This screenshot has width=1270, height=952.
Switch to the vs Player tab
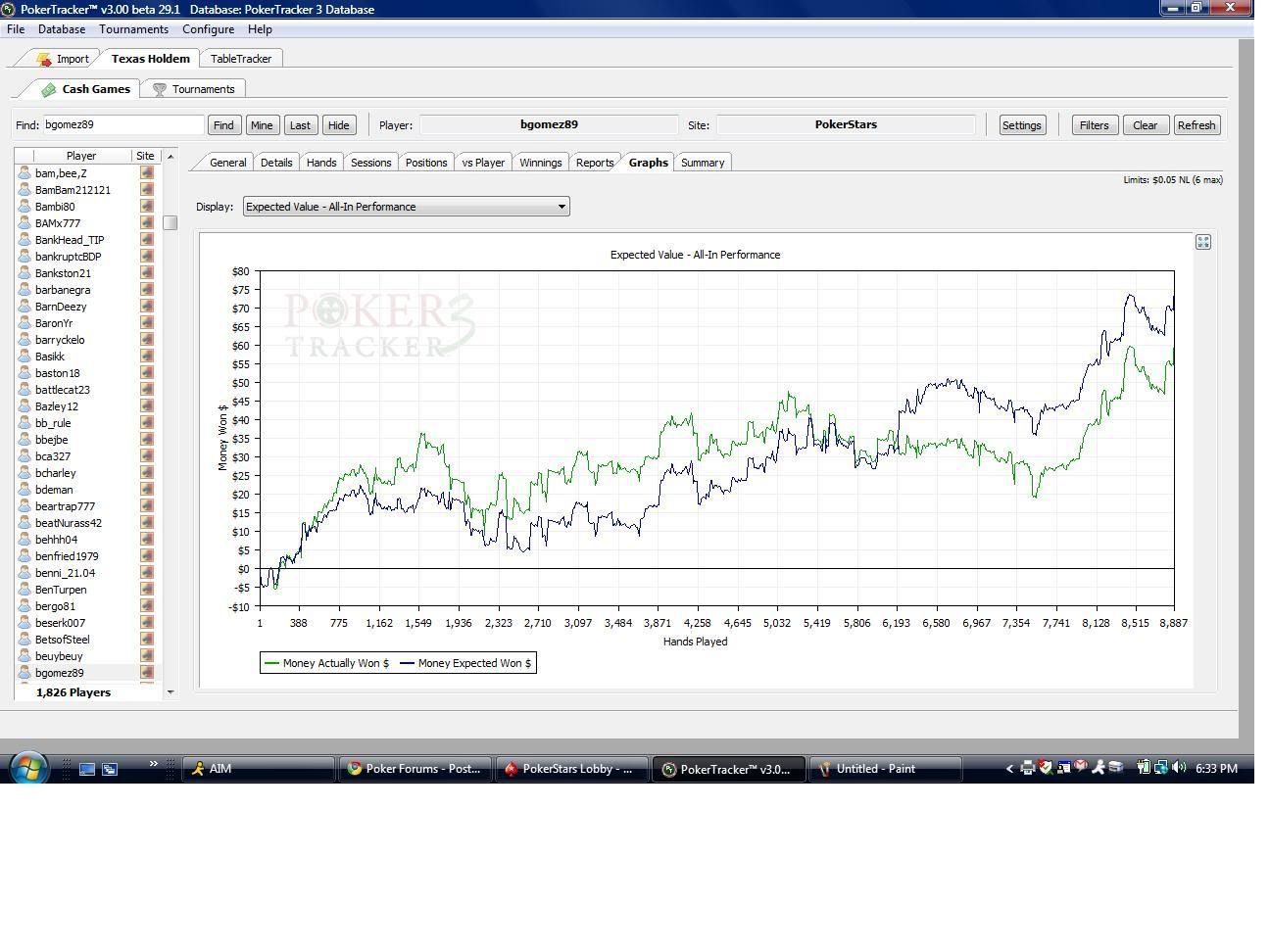[x=483, y=163]
